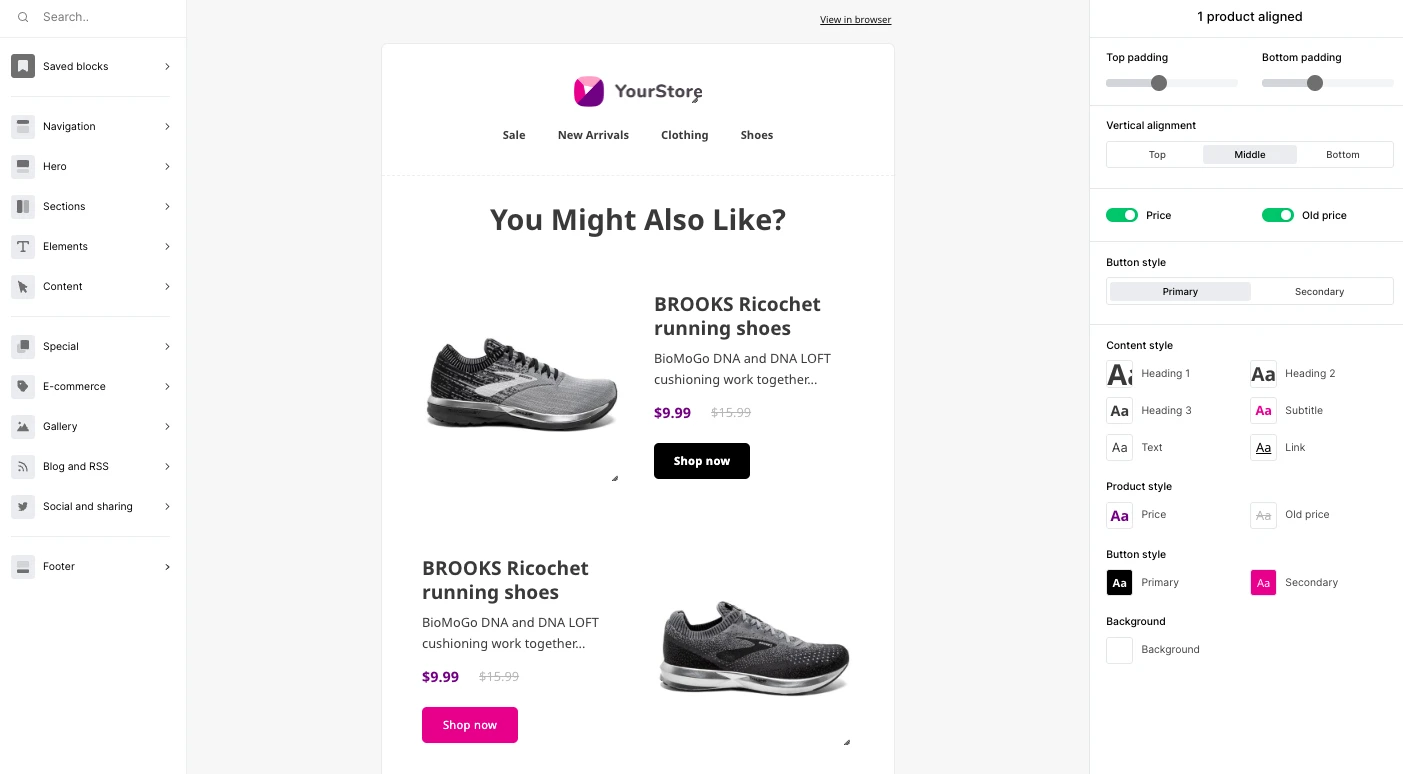Select Bottom vertical alignment option
The height and width of the screenshot is (774, 1403).
1342,155
